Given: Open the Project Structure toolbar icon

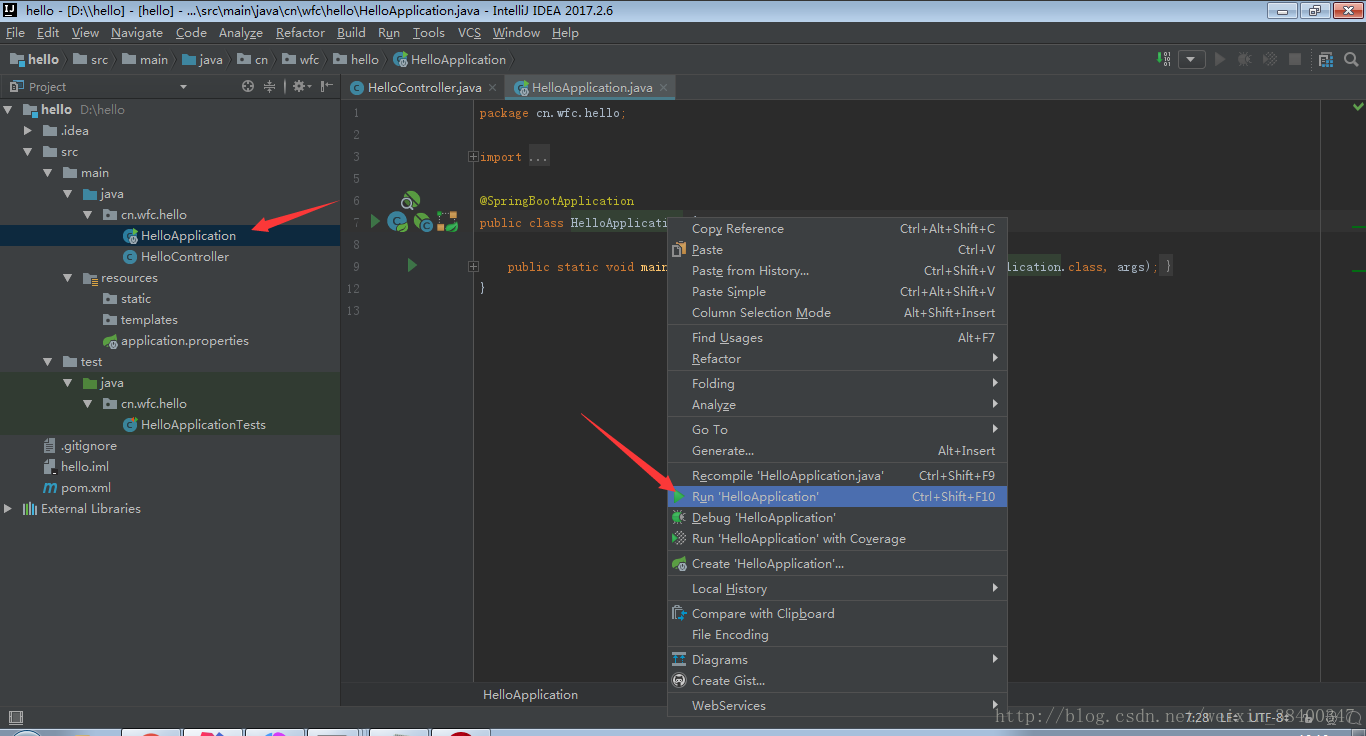Looking at the screenshot, I should click(x=1325, y=59).
